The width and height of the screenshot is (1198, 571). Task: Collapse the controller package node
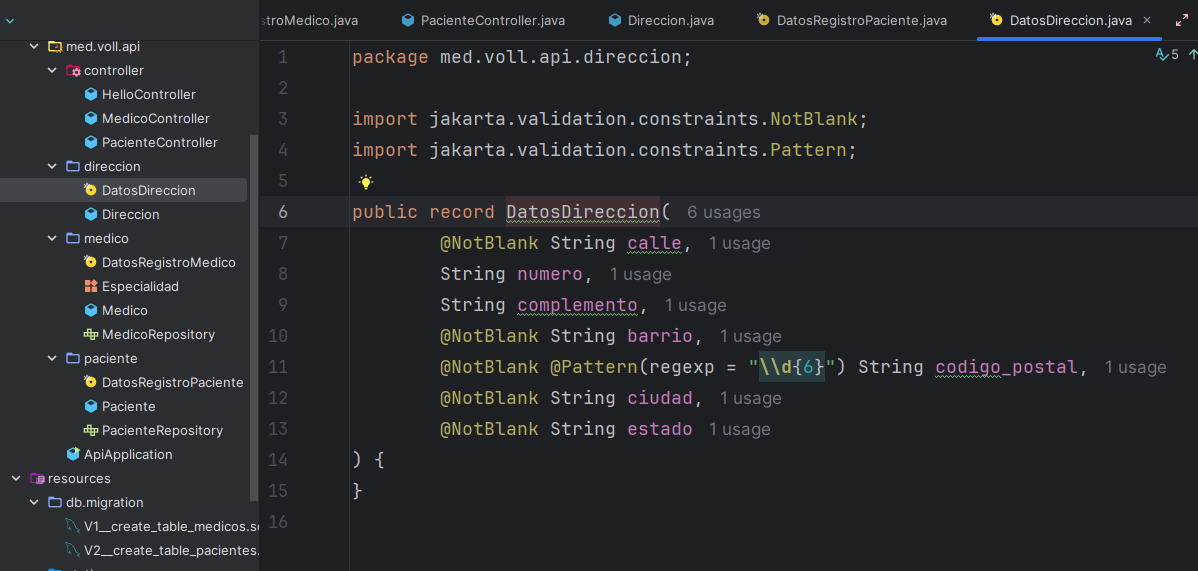pyautogui.click(x=52, y=70)
